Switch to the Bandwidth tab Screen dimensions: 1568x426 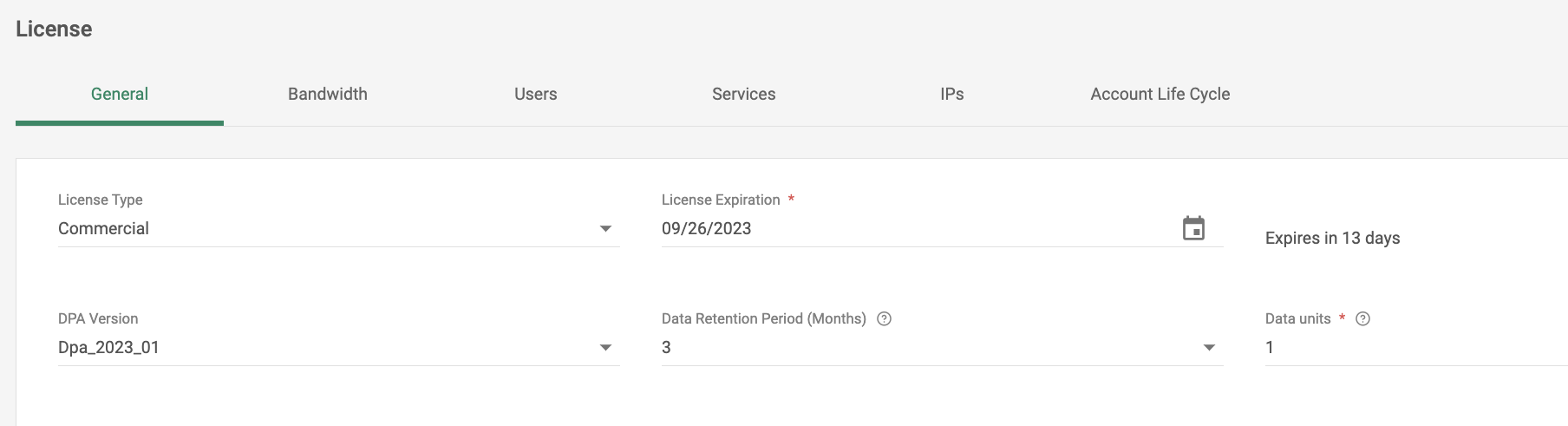(x=328, y=95)
